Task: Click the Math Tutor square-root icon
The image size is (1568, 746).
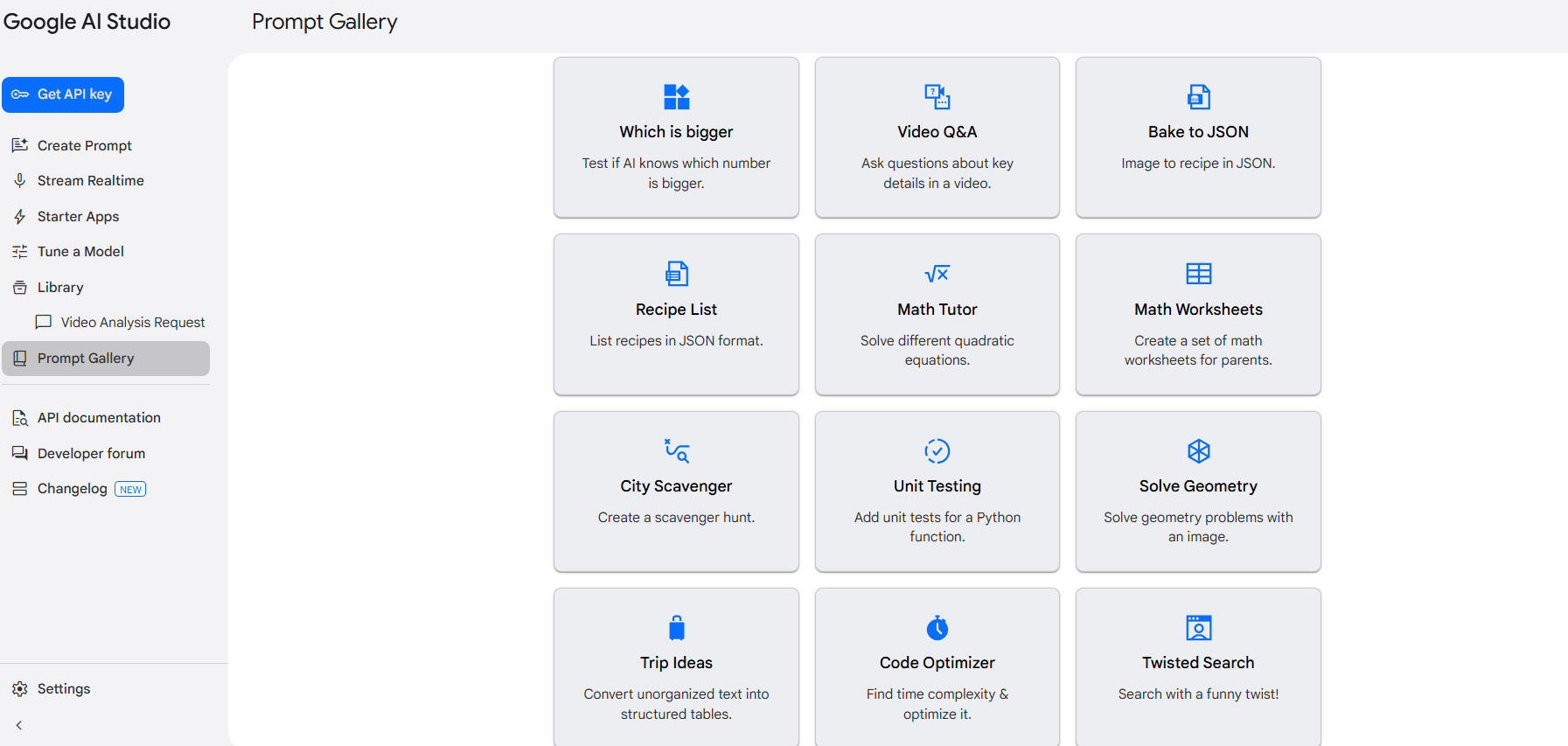Action: 937,274
